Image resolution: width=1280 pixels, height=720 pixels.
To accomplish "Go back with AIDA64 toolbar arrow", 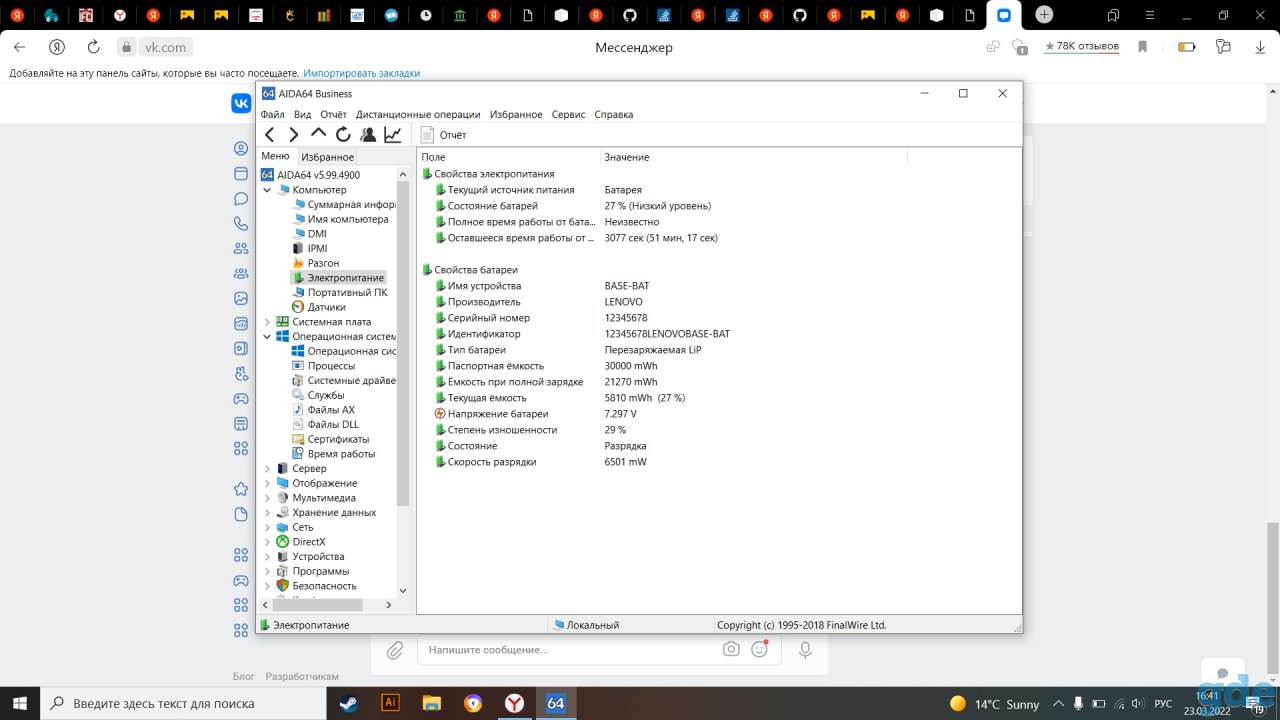I will tap(270, 135).
